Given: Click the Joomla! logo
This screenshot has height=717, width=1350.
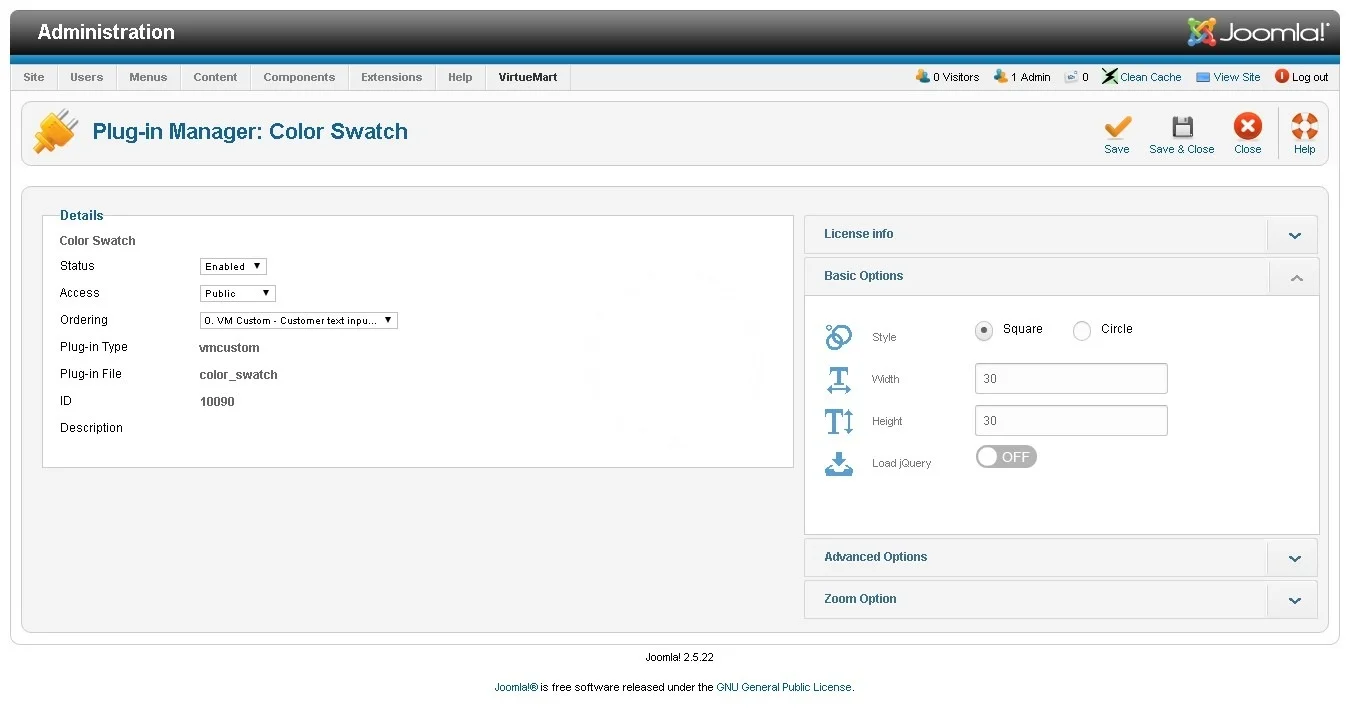Looking at the screenshot, I should click(x=1258, y=32).
